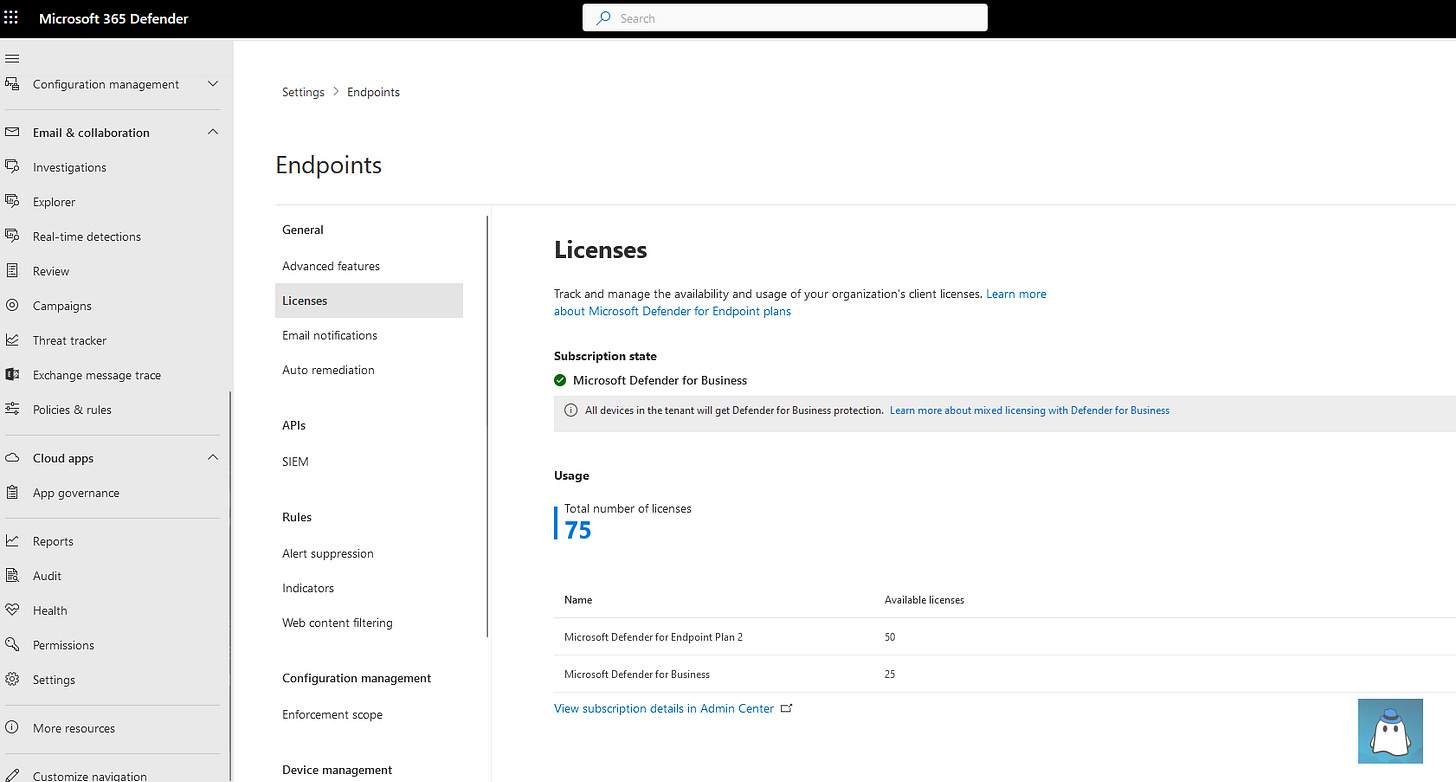The width and height of the screenshot is (1456, 782).
Task: Click the App governance icon
Action: click(x=12, y=493)
